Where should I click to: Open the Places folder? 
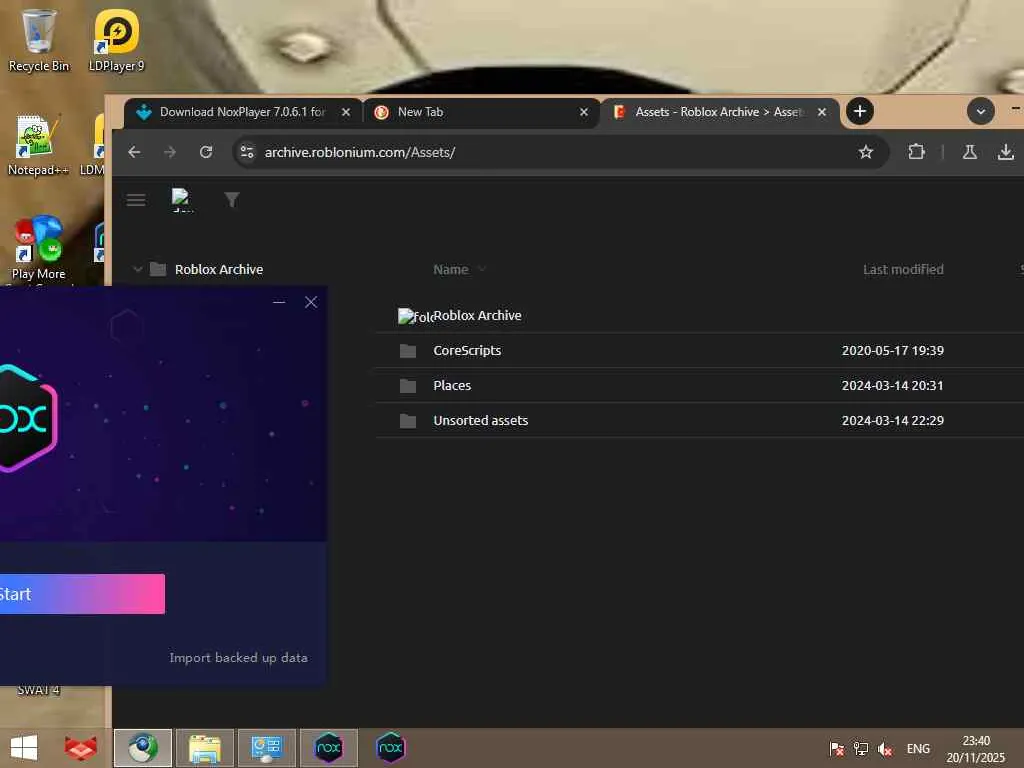(x=452, y=385)
